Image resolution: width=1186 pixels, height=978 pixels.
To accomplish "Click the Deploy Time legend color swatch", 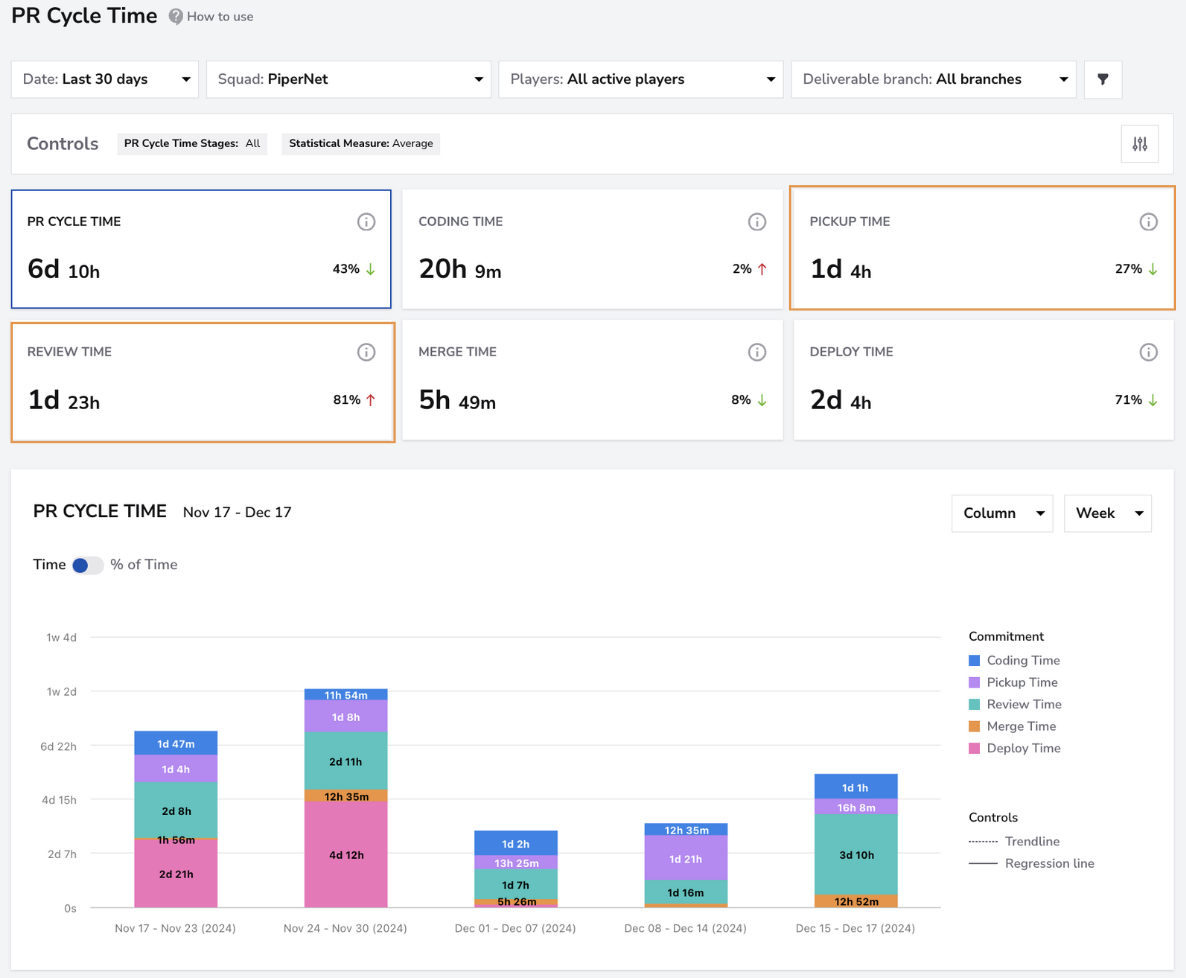I will [974, 748].
